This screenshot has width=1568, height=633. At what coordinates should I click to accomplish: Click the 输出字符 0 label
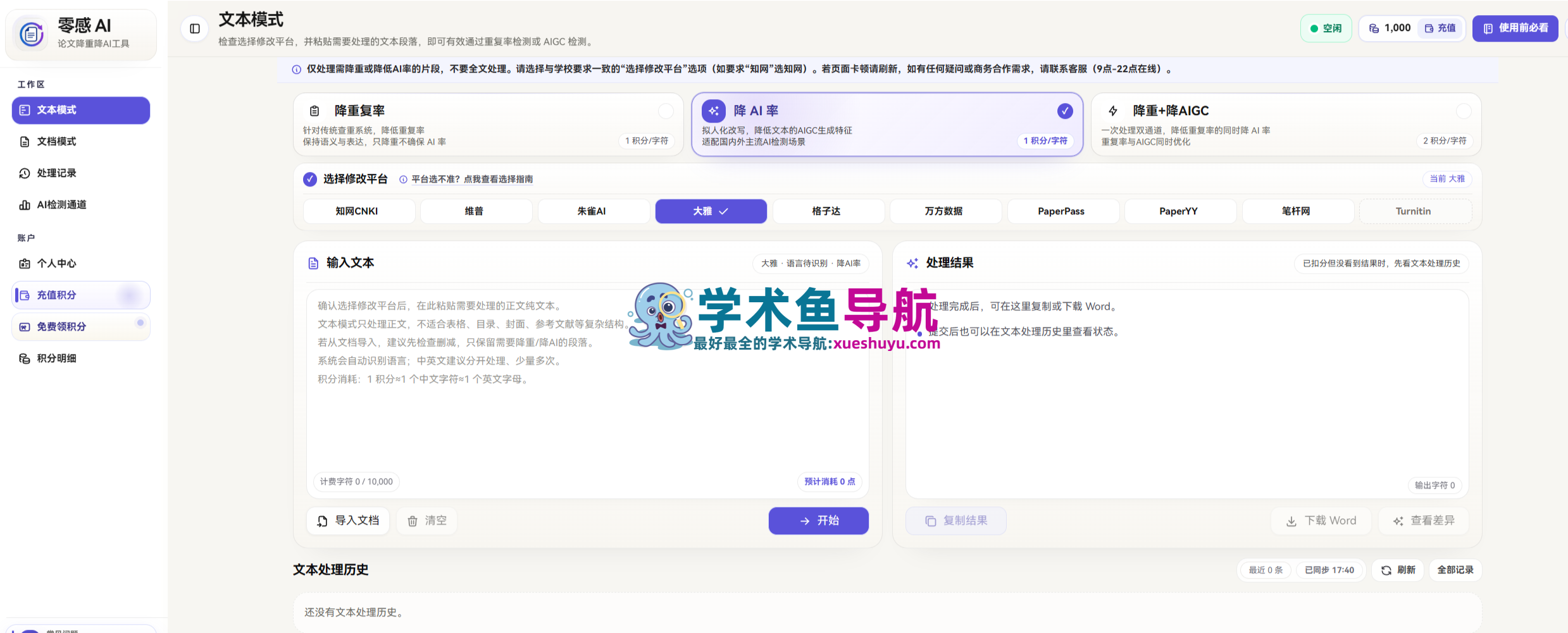1434,486
